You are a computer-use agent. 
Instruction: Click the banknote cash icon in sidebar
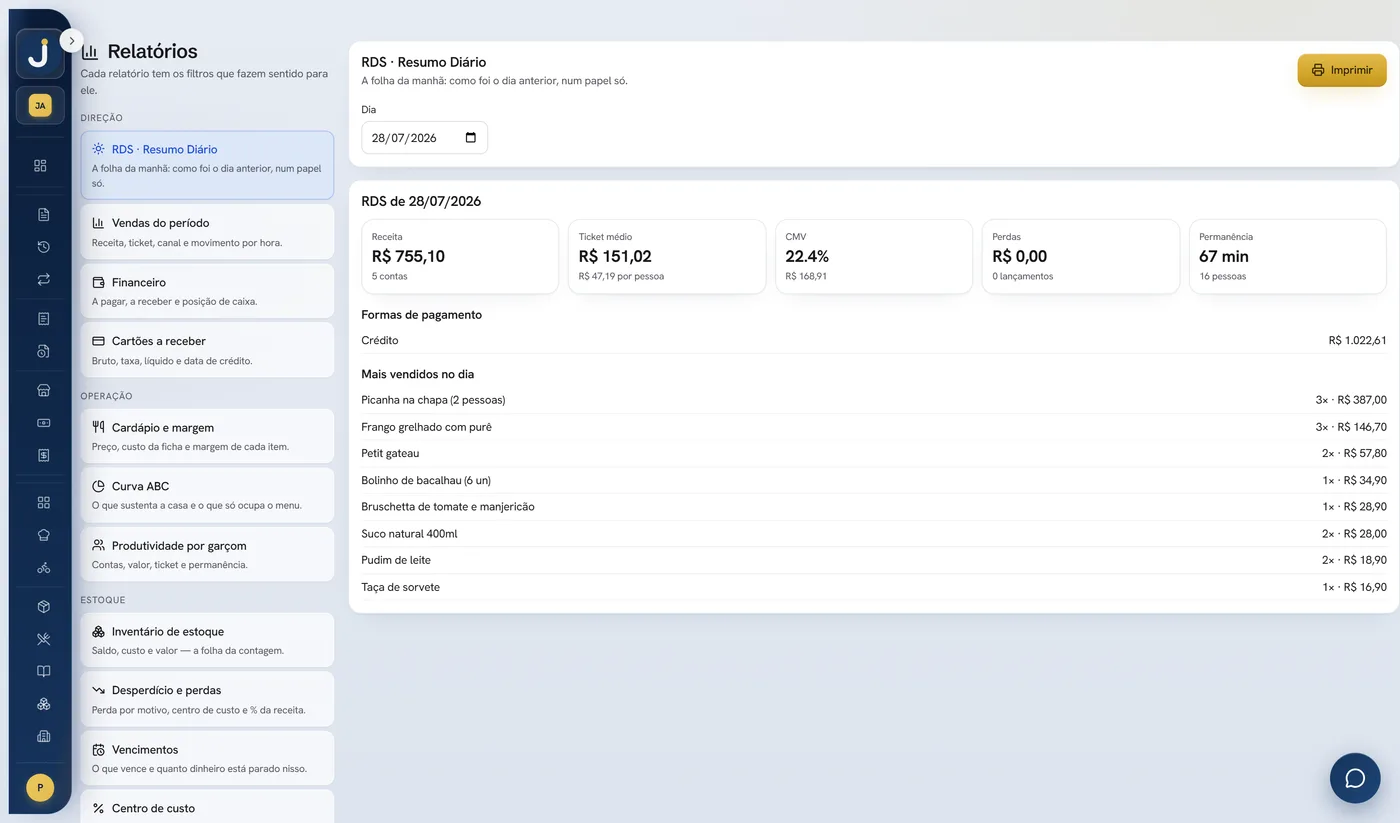pos(43,423)
